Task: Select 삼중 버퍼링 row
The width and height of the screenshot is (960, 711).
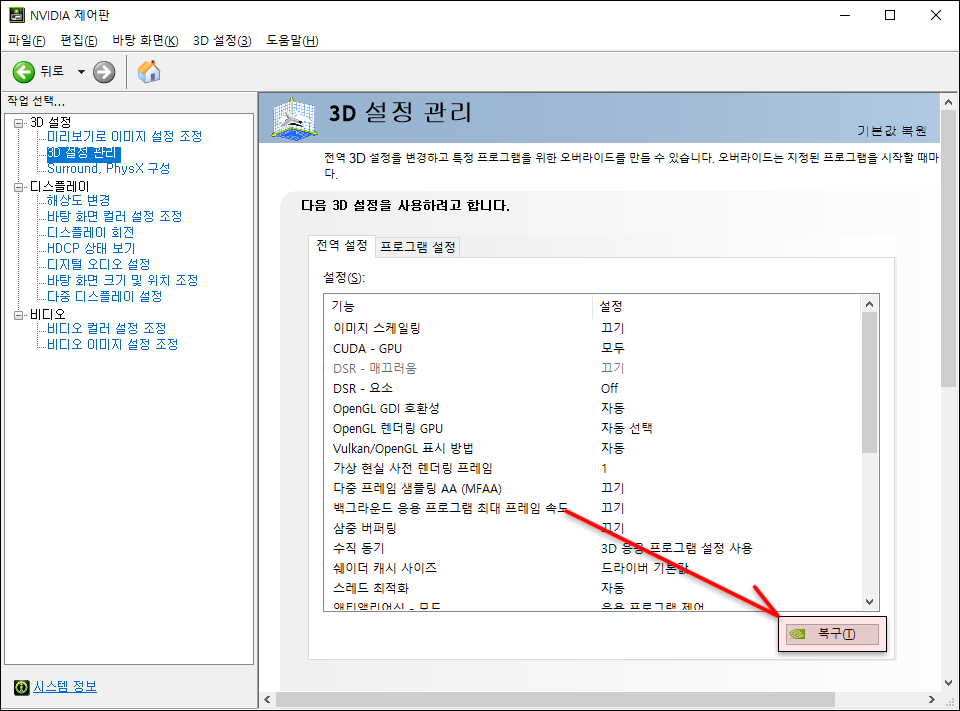Action: (592, 528)
